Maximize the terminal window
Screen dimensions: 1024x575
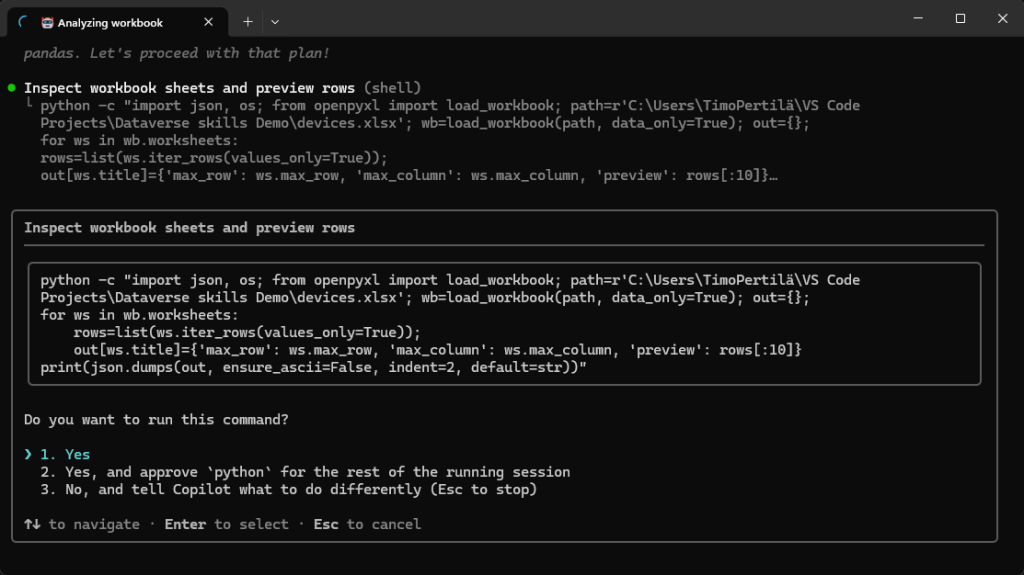(960, 18)
